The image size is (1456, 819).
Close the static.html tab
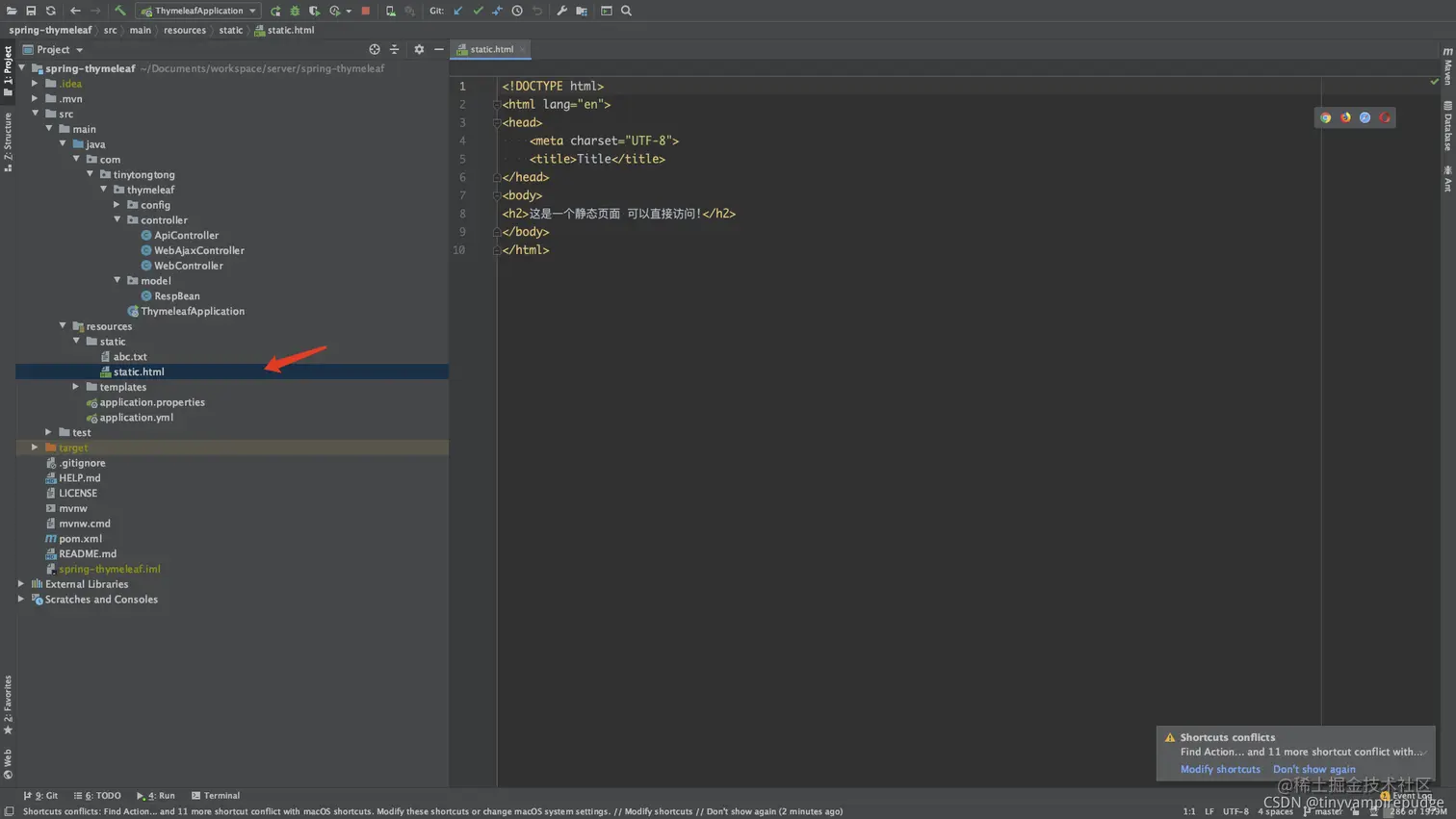coord(522,49)
